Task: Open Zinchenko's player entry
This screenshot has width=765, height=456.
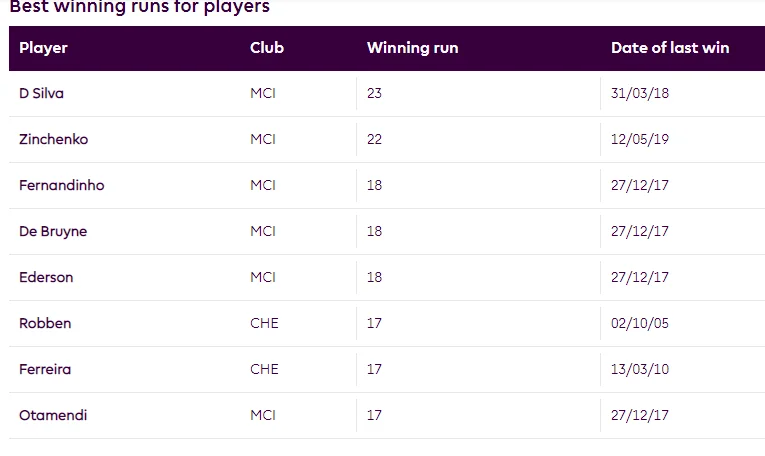Action: click(53, 140)
